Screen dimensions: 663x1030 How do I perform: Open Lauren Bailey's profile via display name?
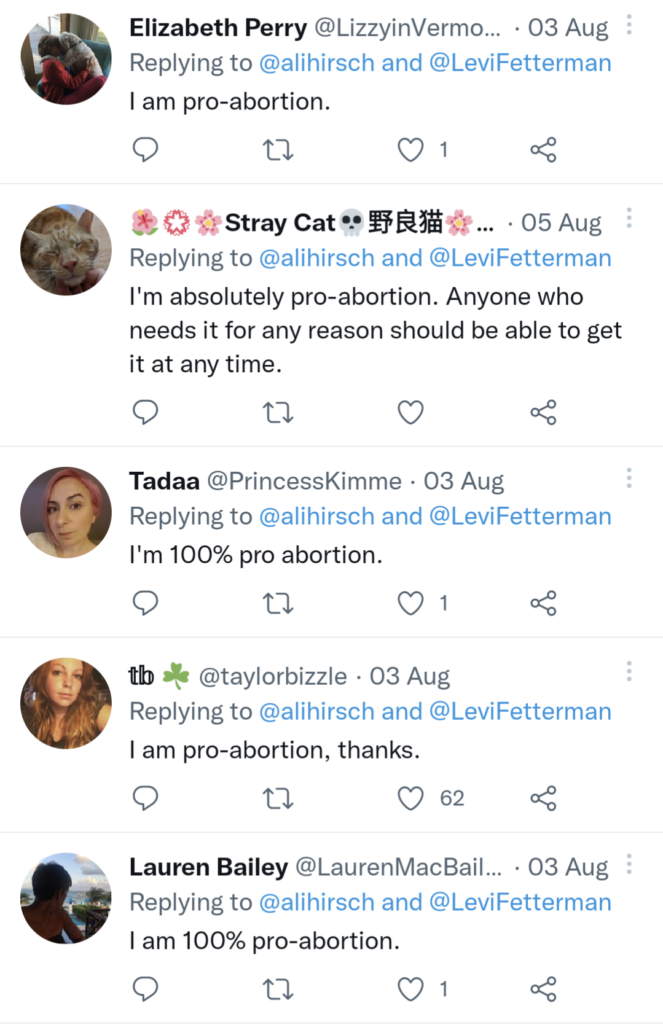[205, 867]
